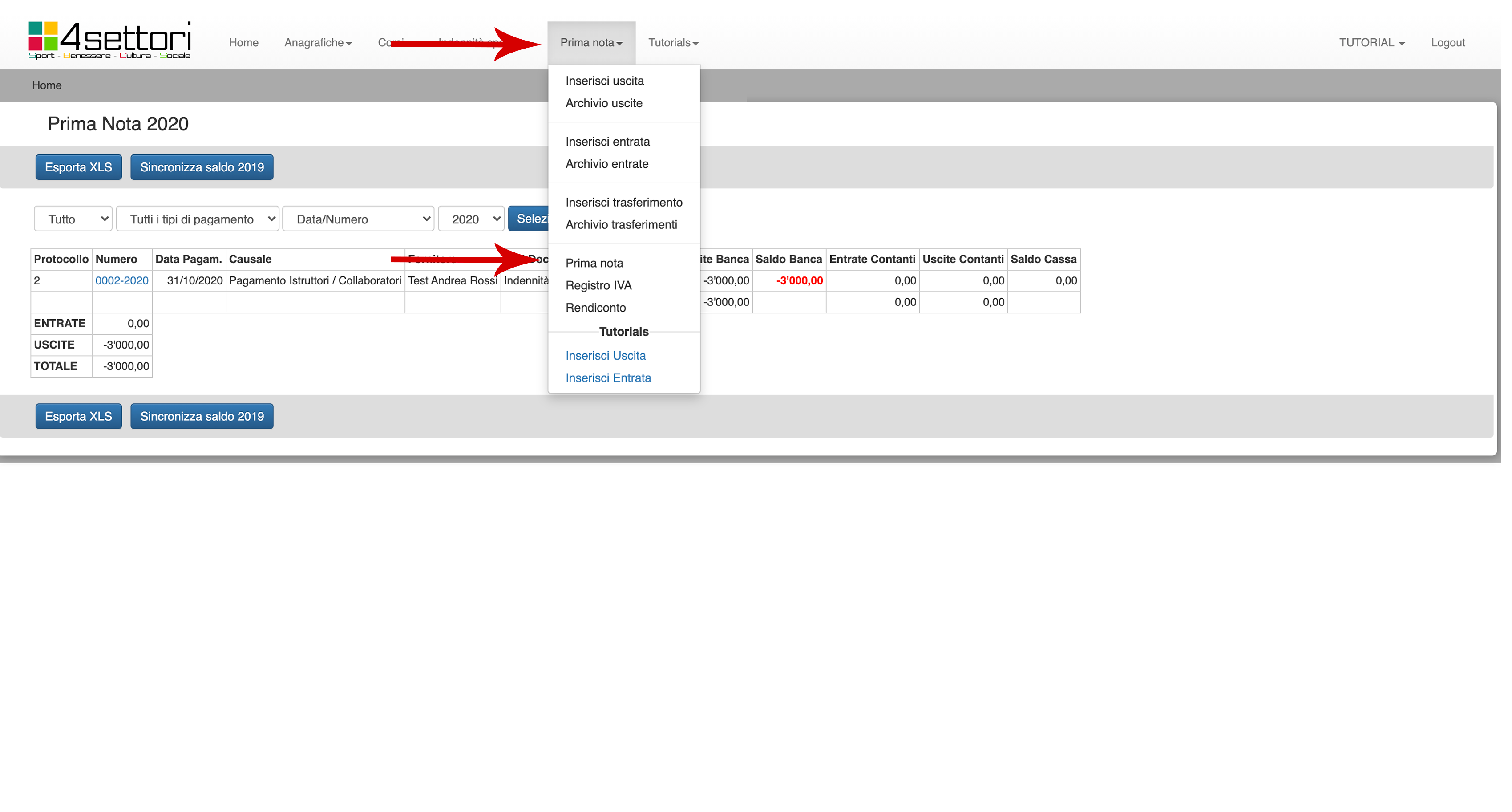Expand the Tutorials navigation menu
The image size is (1512, 812).
[x=673, y=43]
